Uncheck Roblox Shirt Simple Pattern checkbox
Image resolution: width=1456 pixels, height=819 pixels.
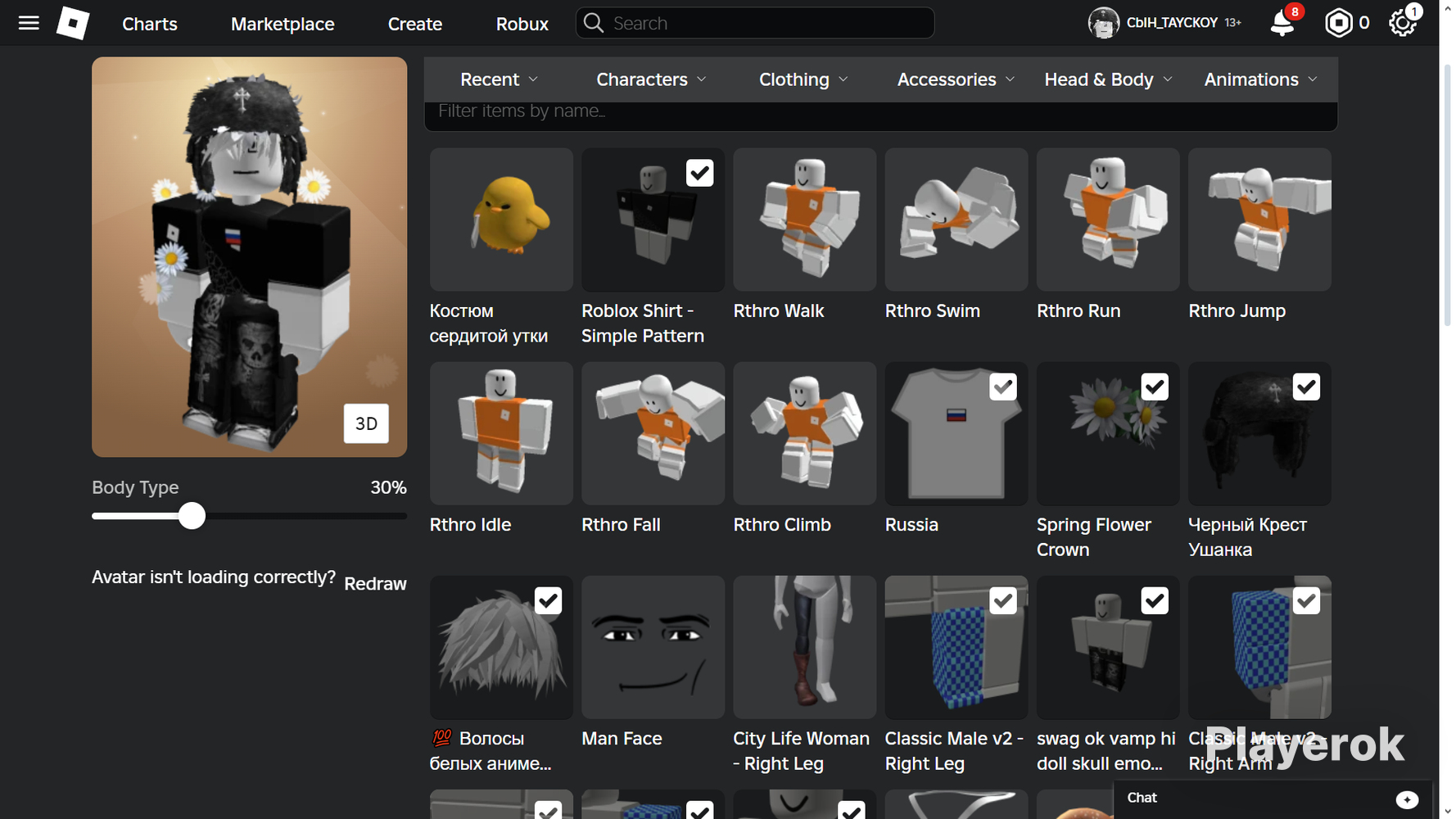pyautogui.click(x=699, y=173)
